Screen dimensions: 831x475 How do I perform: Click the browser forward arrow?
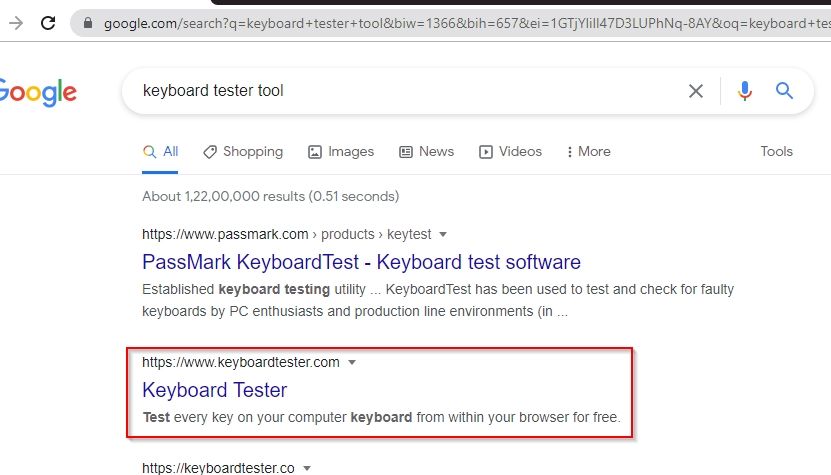pyautogui.click(x=16, y=23)
